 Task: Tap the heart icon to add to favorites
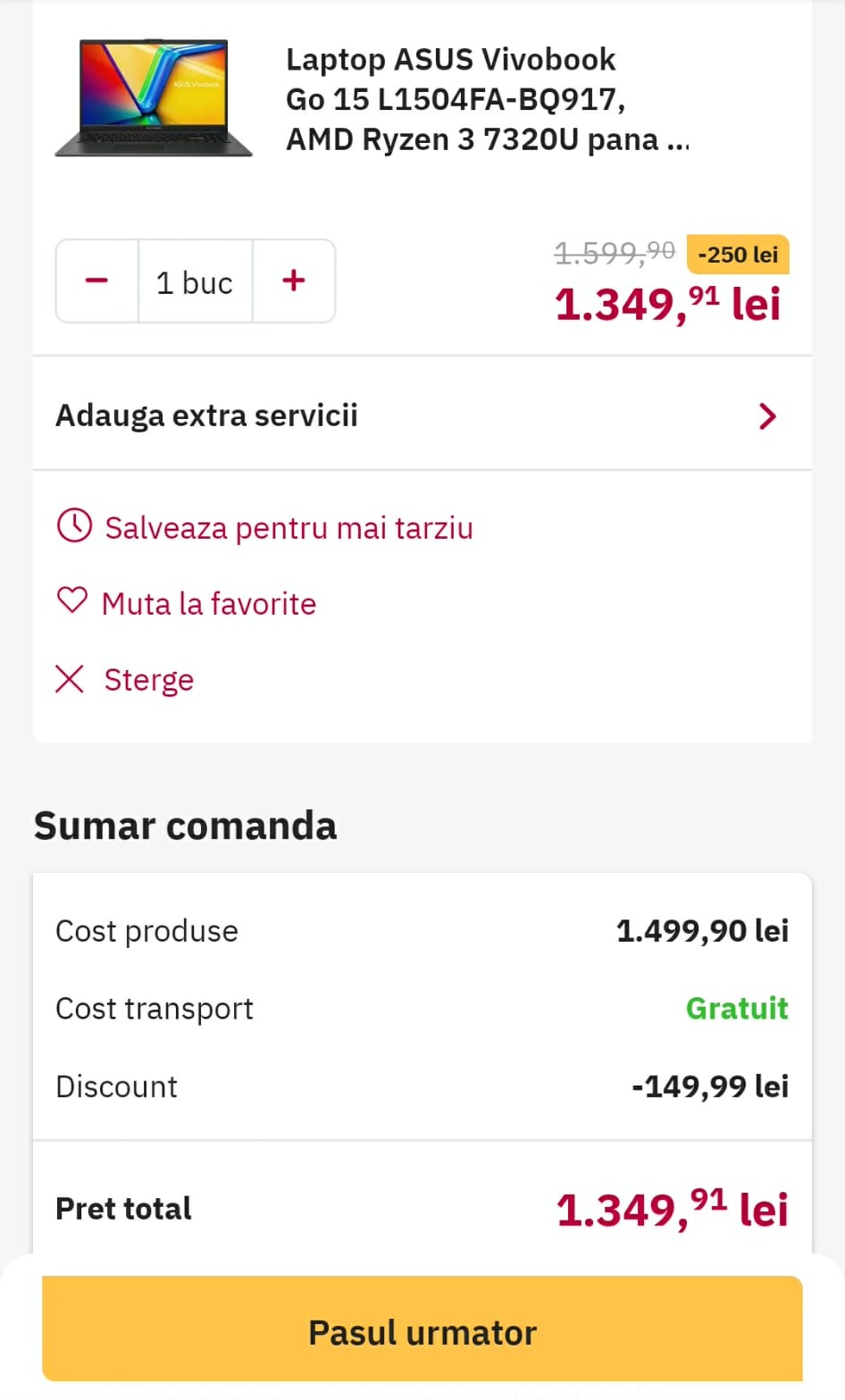[x=72, y=601]
